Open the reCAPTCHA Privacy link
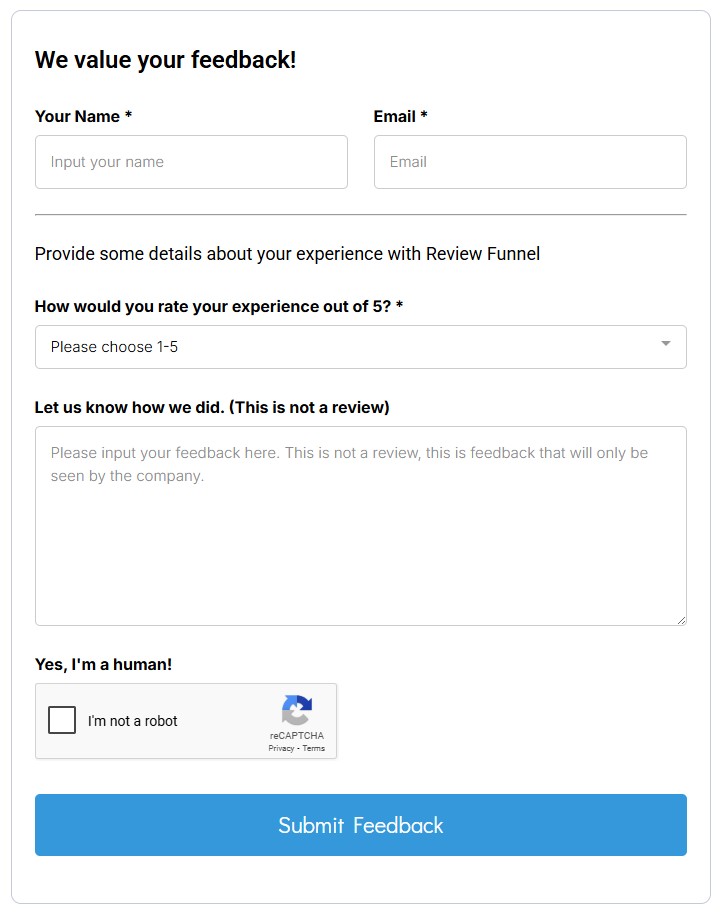The width and height of the screenshot is (721, 912). click(x=280, y=748)
